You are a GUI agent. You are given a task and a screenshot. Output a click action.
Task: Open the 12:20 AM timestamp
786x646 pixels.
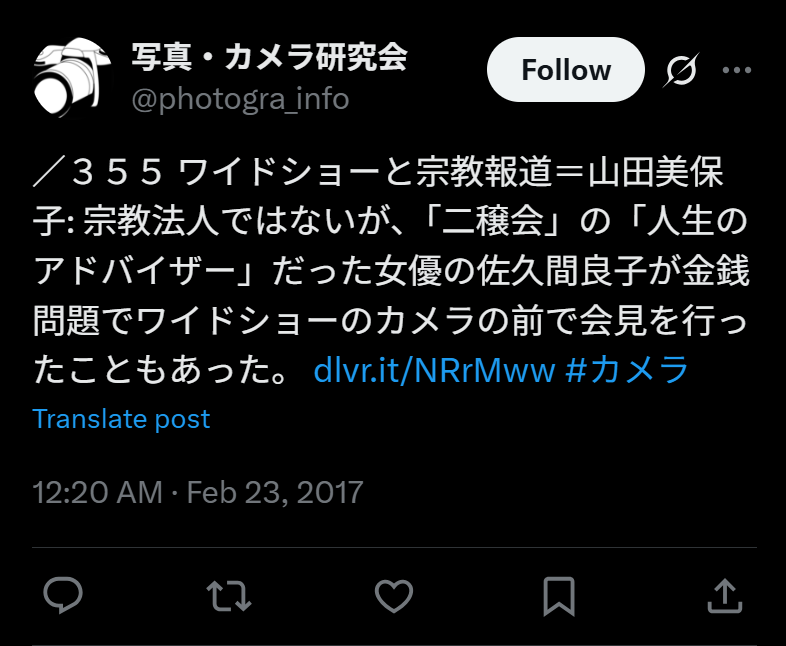coord(98,492)
